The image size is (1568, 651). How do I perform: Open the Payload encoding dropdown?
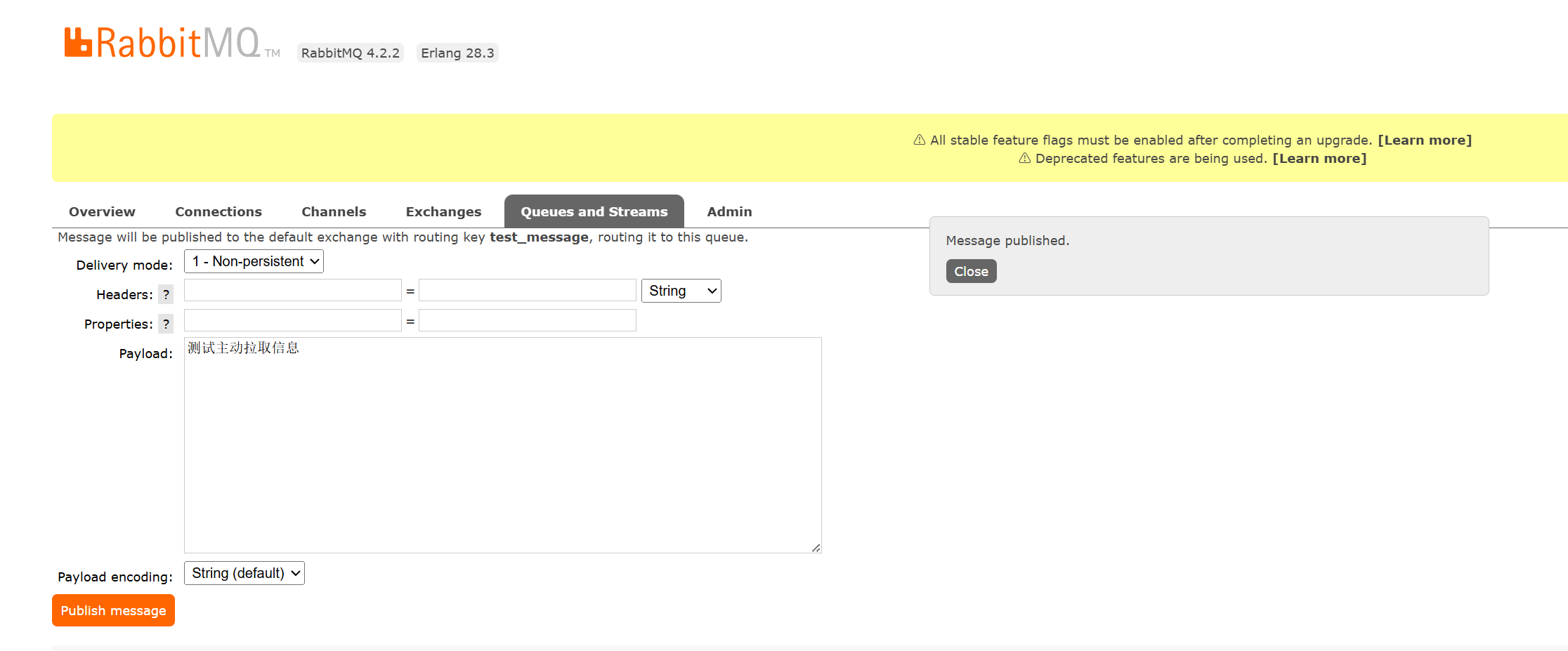point(244,573)
